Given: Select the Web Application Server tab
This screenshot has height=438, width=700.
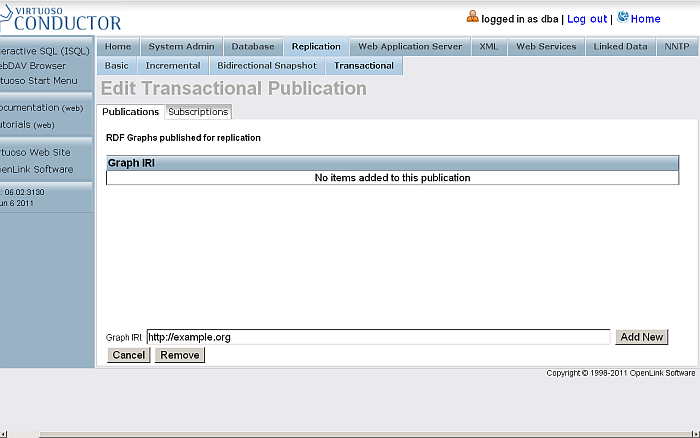Looking at the screenshot, I should pyautogui.click(x=410, y=47).
